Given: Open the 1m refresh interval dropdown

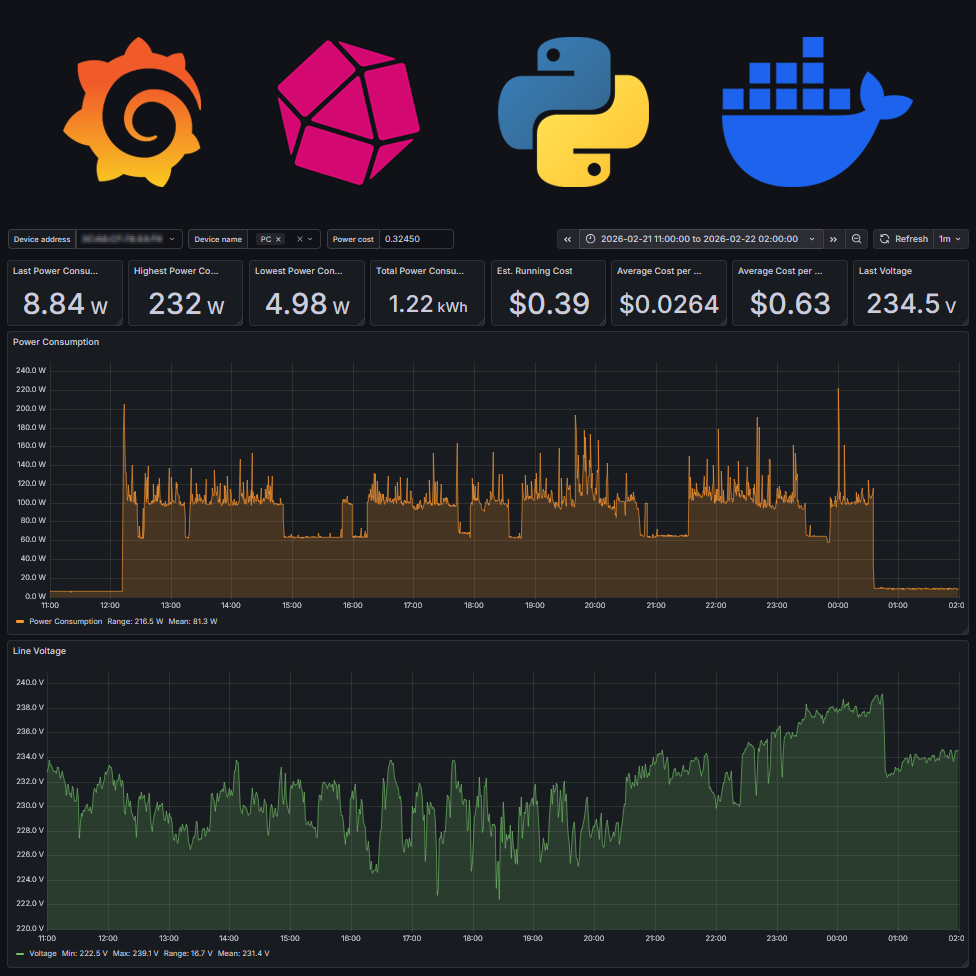Looking at the screenshot, I should (951, 239).
